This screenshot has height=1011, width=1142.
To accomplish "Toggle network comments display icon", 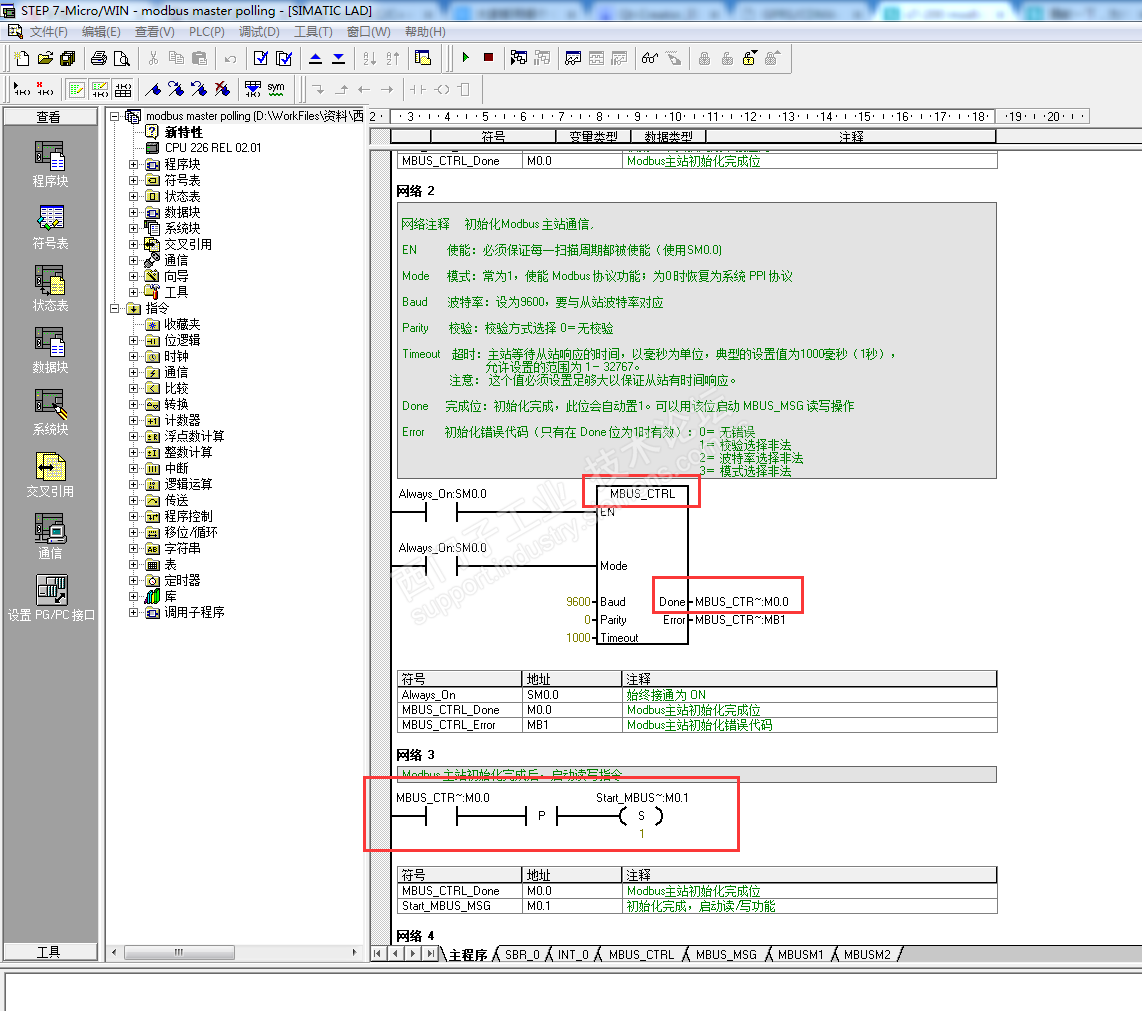I will 100,90.
